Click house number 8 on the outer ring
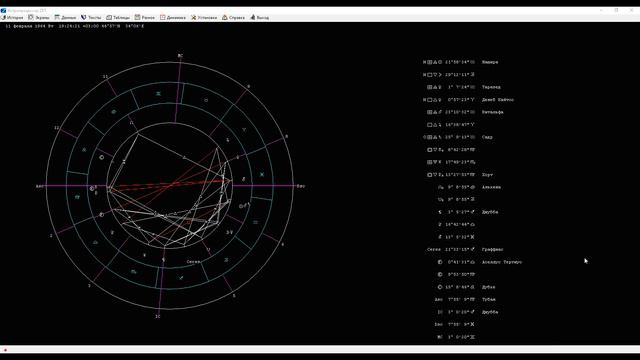Viewport: 640px width, 360px height. (x=287, y=136)
